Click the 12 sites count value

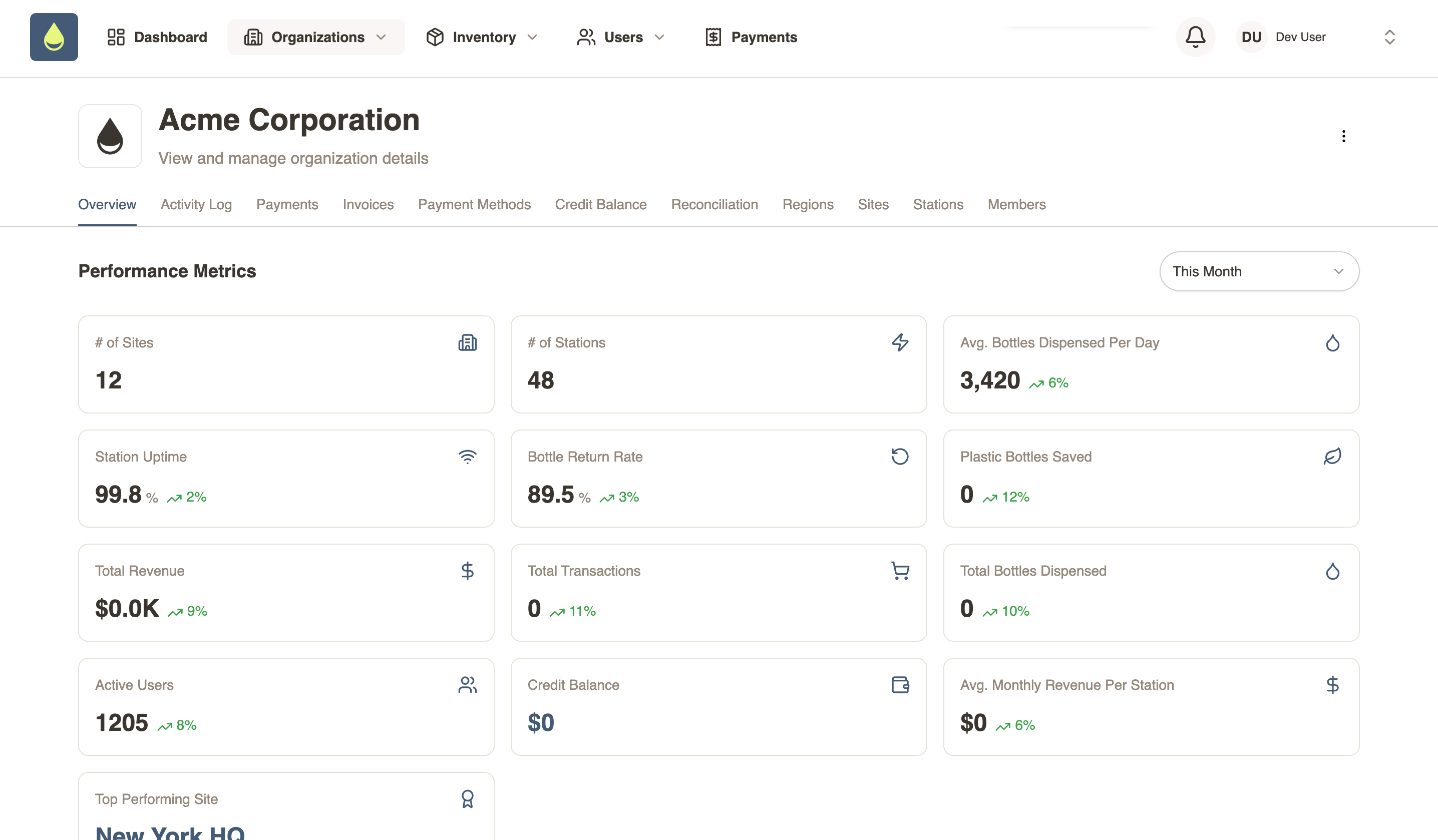click(109, 380)
